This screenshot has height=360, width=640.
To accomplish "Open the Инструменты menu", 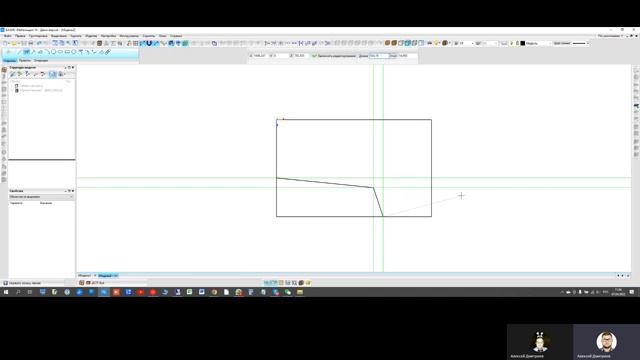I will click(x=129, y=36).
